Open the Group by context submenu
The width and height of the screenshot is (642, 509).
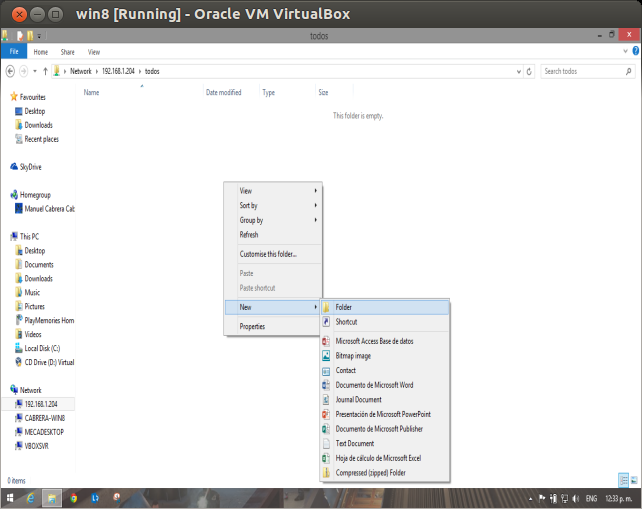tap(274, 220)
